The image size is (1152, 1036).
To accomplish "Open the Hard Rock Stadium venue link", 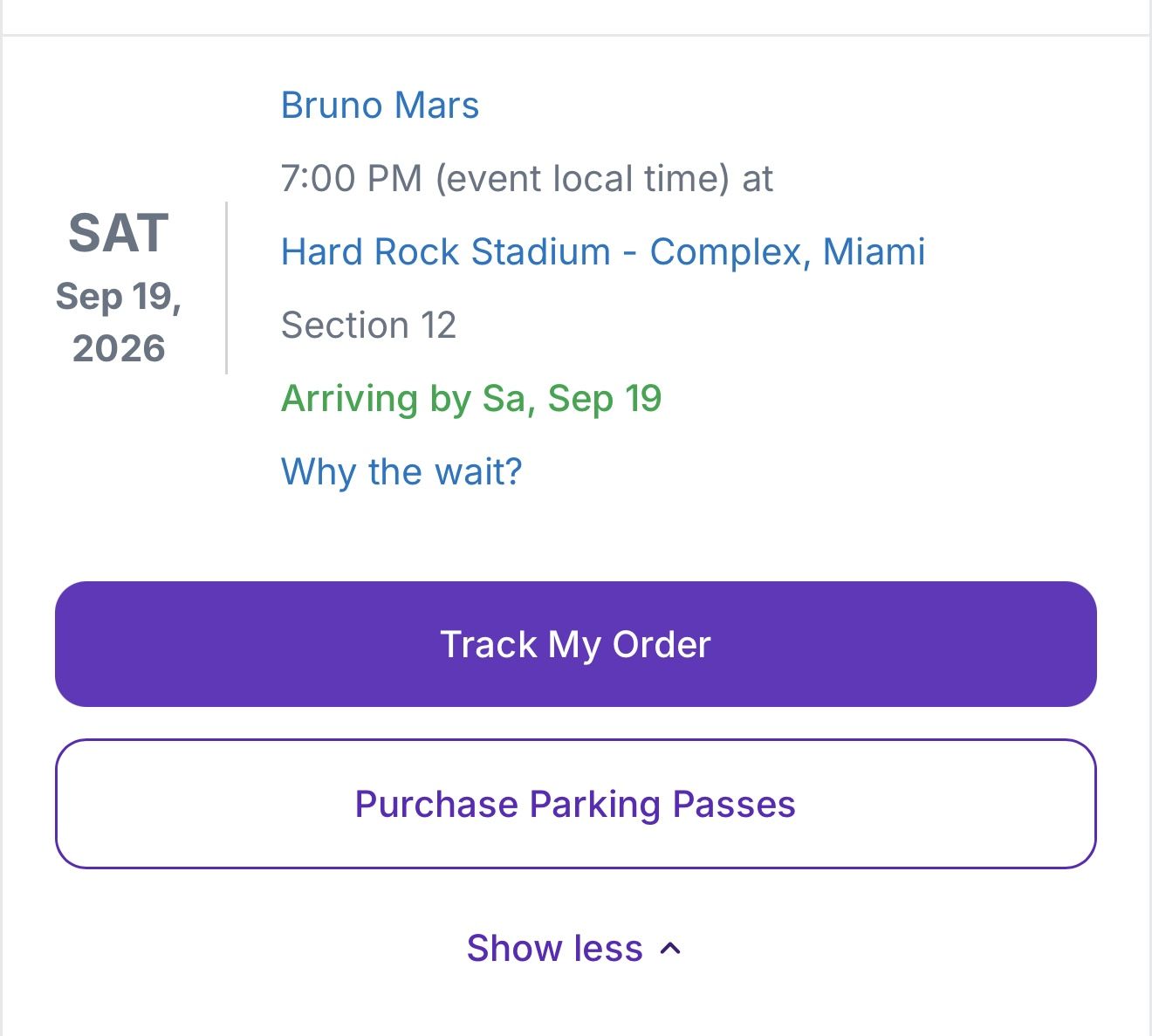I will [445, 252].
